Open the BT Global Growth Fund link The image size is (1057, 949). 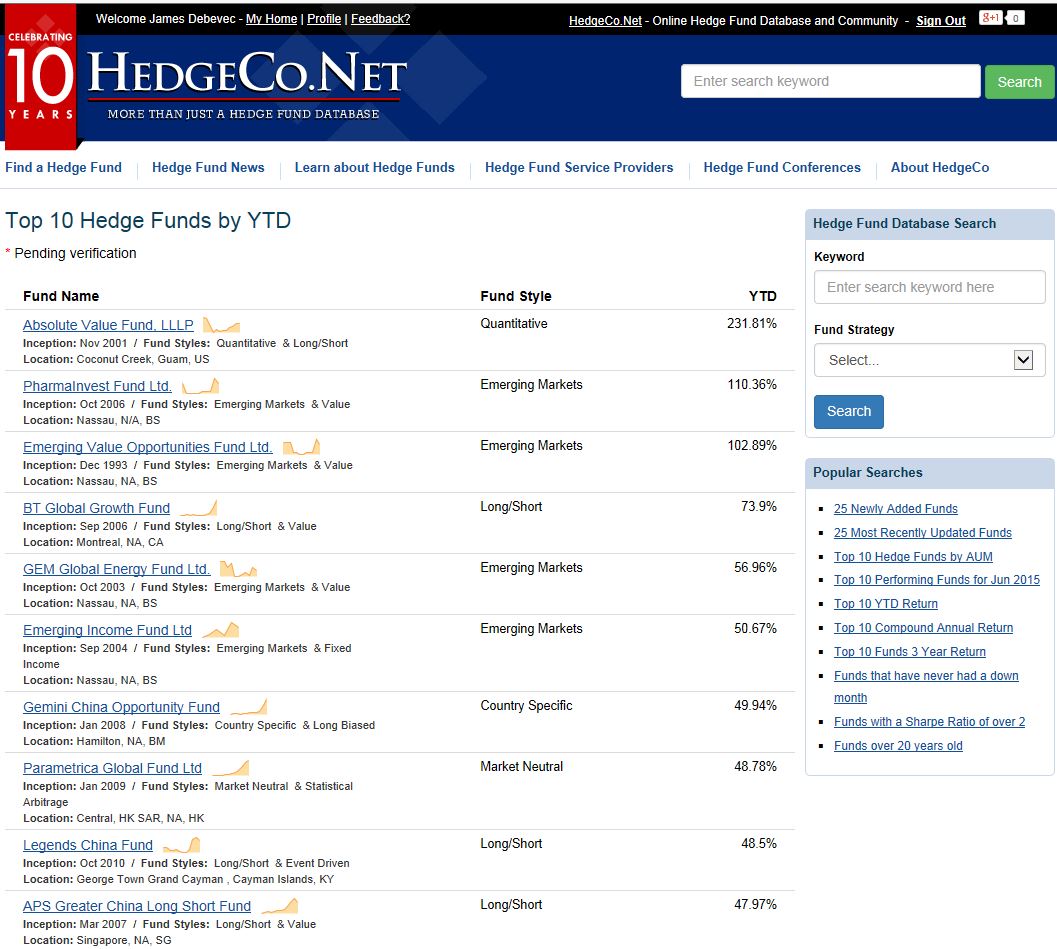(x=96, y=508)
